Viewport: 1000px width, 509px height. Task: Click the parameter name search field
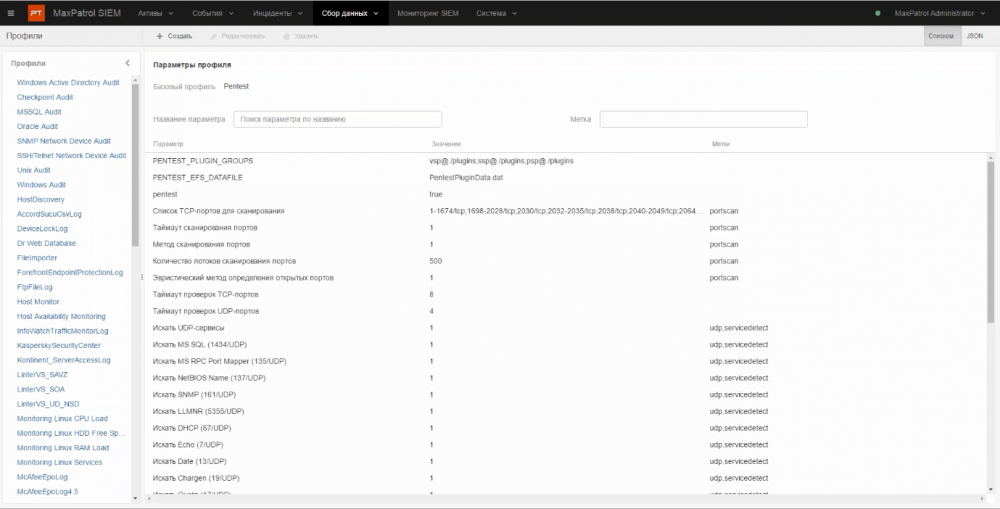pos(309,119)
